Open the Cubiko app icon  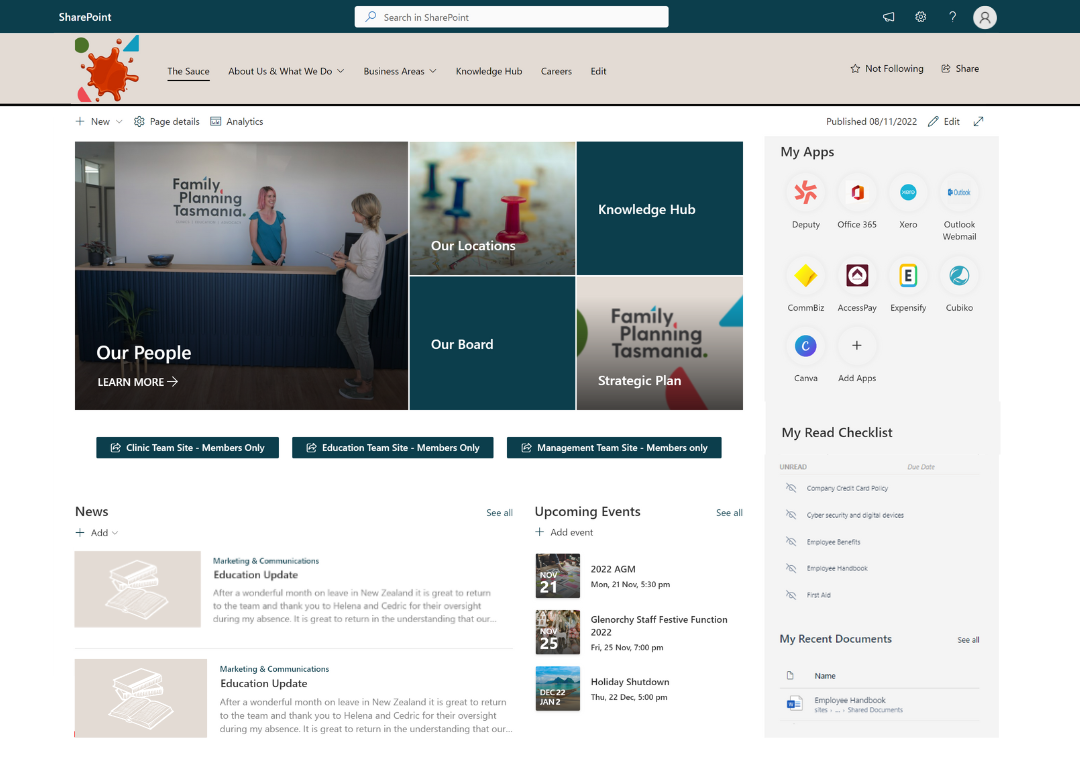959,276
